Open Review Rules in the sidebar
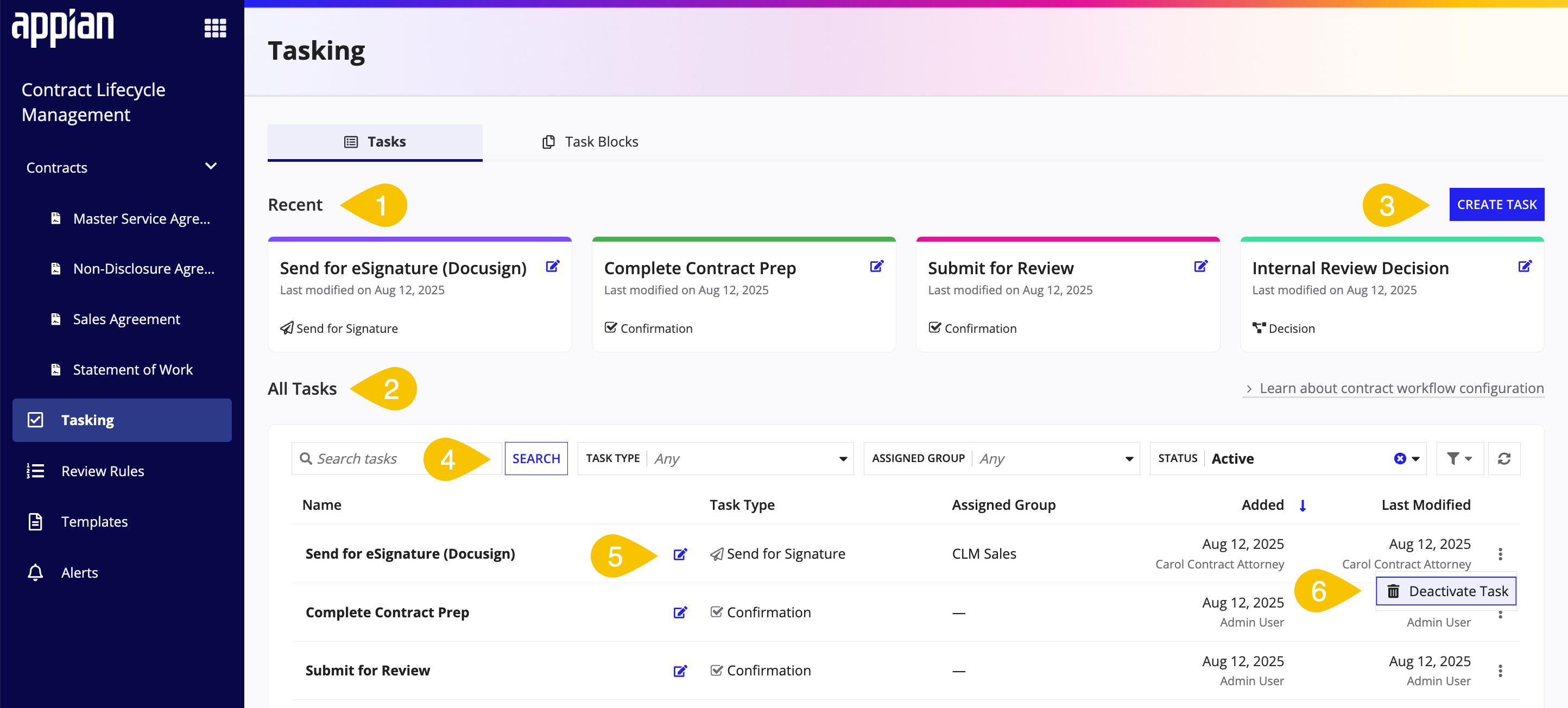1568x708 pixels. point(102,471)
